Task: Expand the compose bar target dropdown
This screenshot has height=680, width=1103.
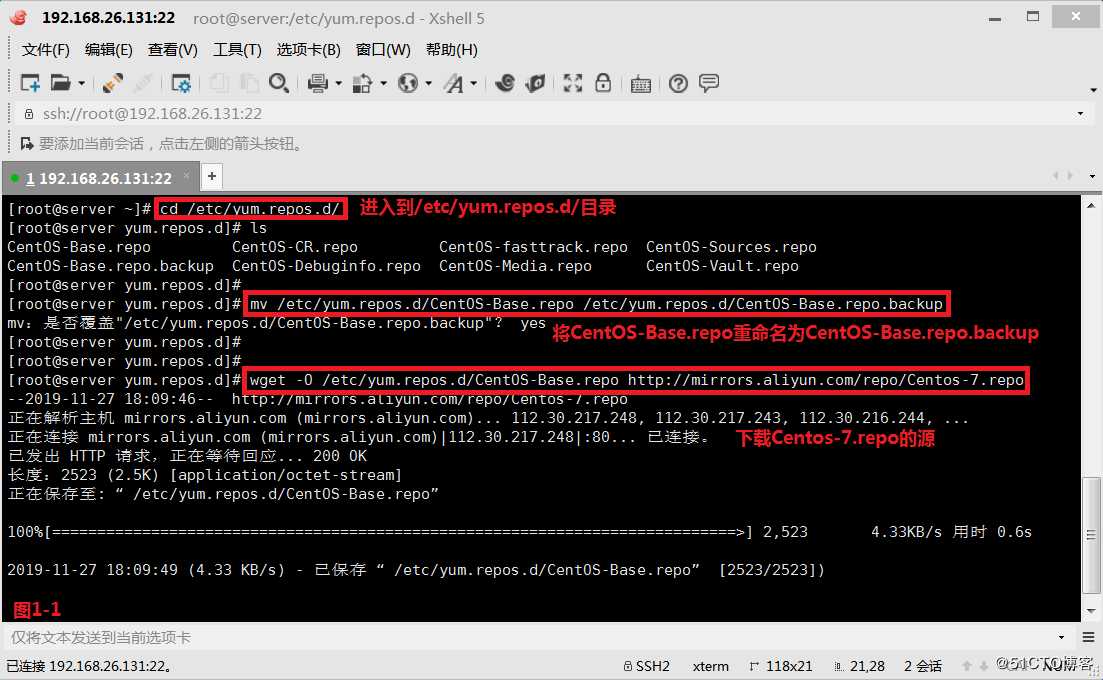Action: (x=1061, y=638)
